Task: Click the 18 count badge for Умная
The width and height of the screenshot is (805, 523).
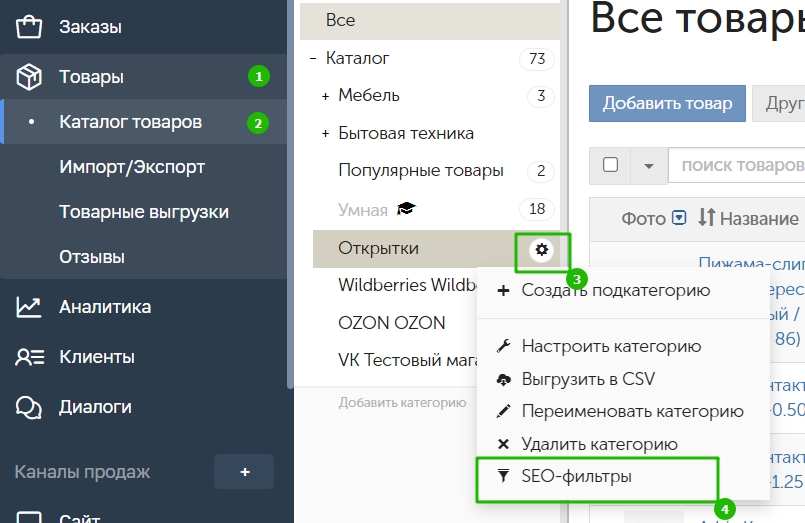Action: pos(537,209)
